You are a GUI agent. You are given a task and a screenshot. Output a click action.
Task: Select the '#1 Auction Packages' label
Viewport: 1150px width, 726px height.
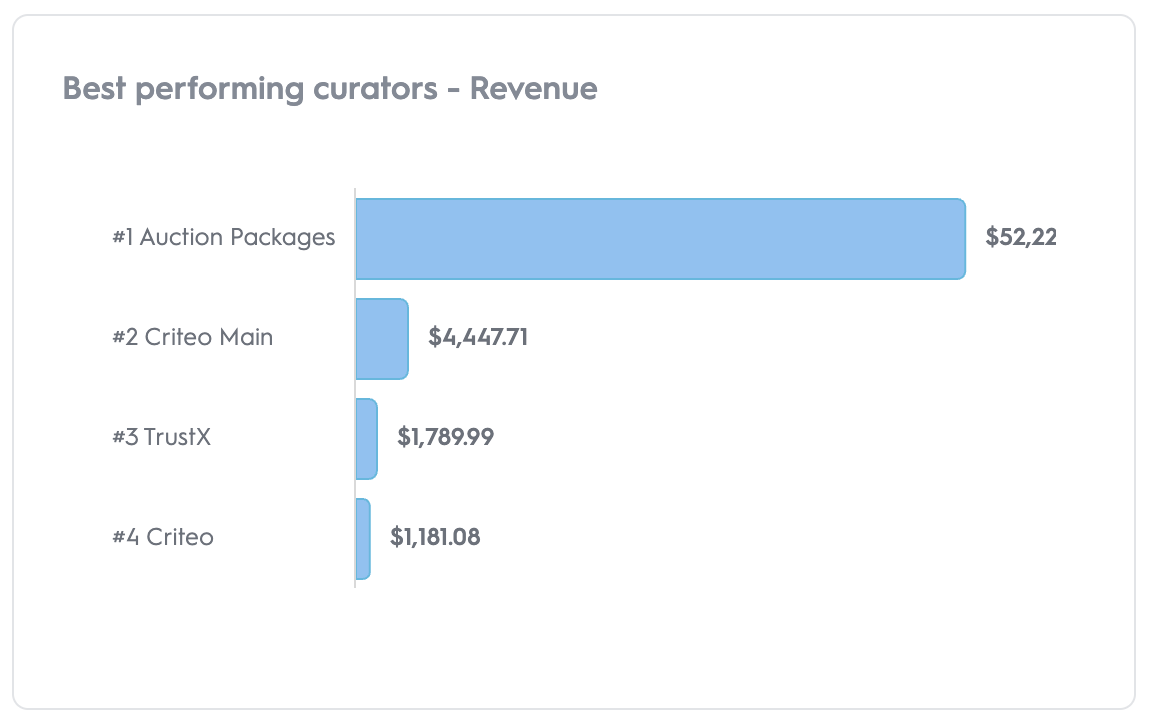[x=223, y=238]
